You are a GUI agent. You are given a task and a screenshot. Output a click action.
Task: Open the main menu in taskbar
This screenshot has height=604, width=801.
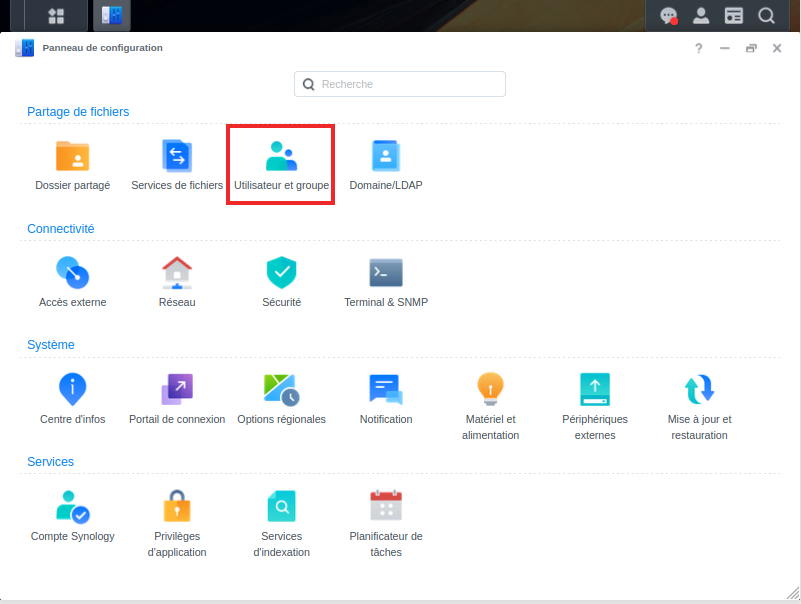[x=56, y=16]
